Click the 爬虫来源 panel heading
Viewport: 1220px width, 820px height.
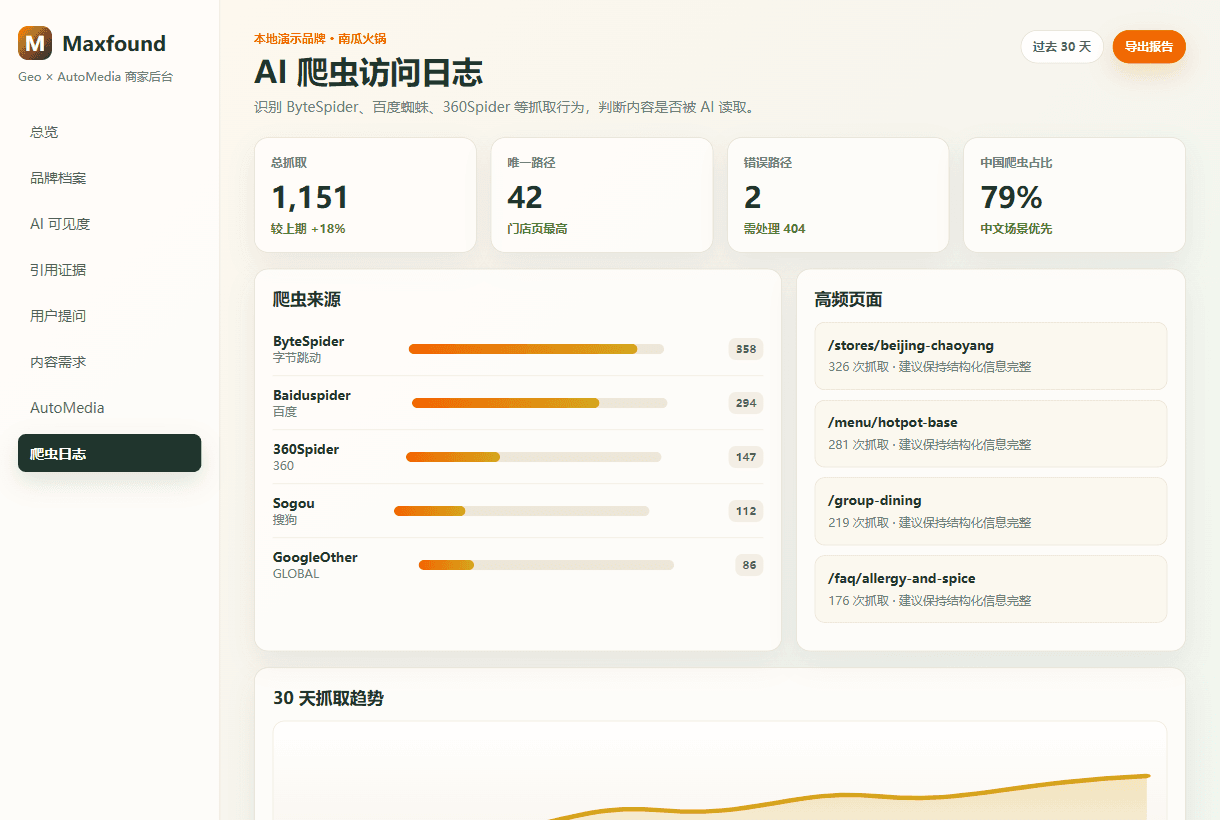click(x=307, y=299)
